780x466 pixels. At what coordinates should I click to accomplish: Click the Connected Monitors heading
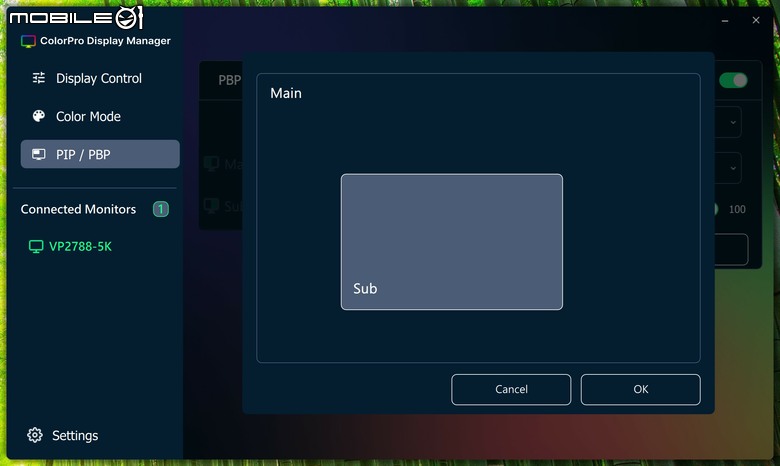78,209
